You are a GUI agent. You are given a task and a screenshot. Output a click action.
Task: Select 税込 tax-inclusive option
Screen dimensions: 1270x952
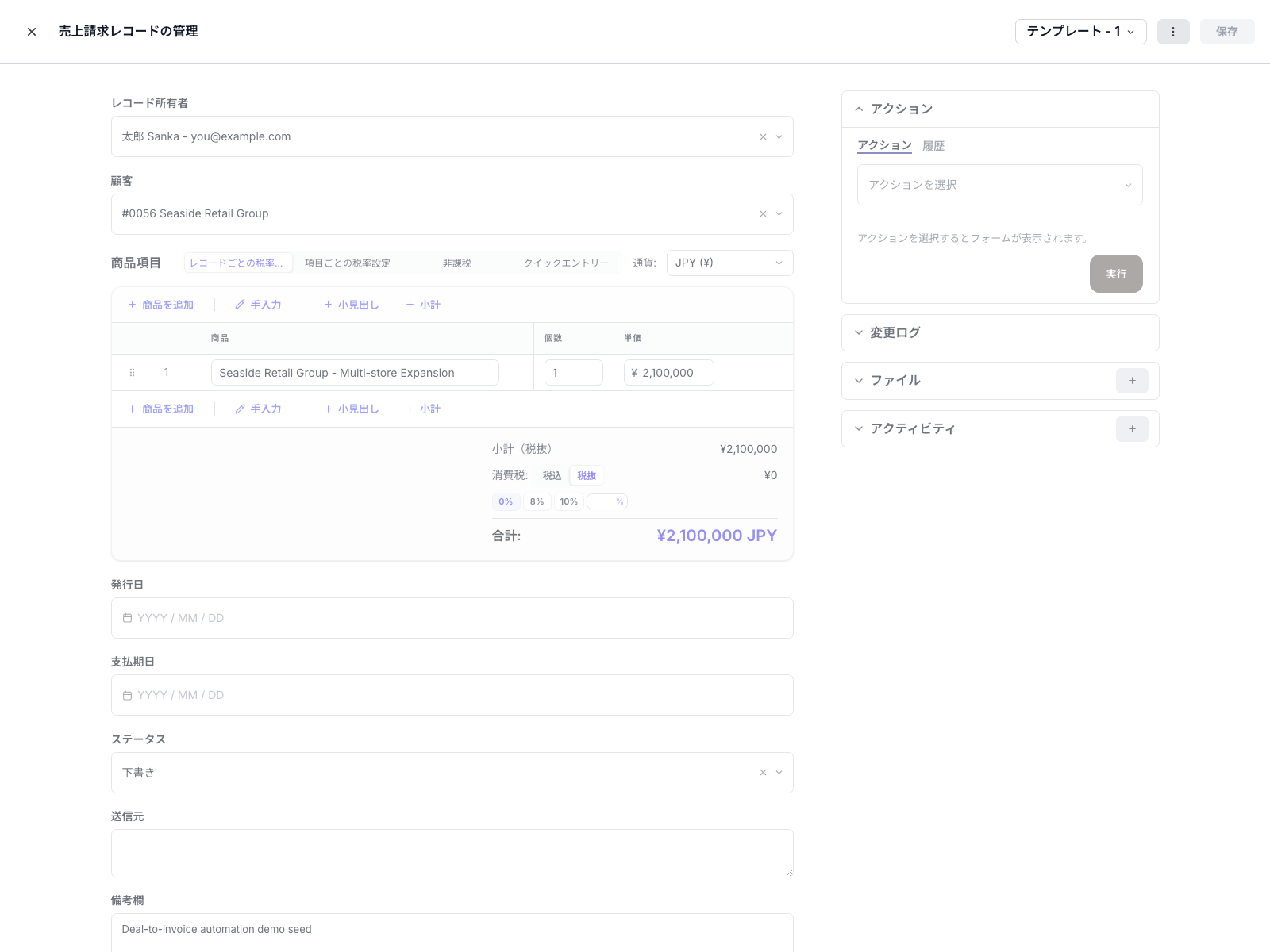coord(552,476)
